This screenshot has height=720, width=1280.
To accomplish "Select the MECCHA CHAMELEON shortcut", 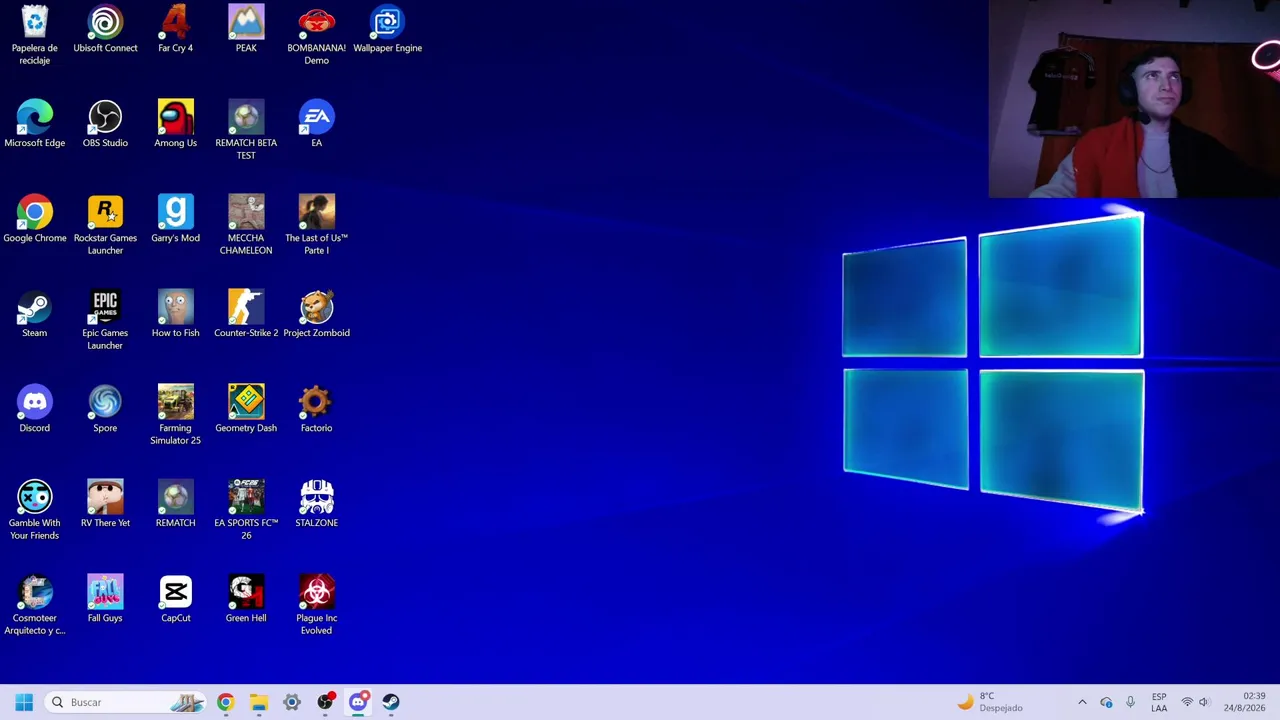I will tap(246, 225).
